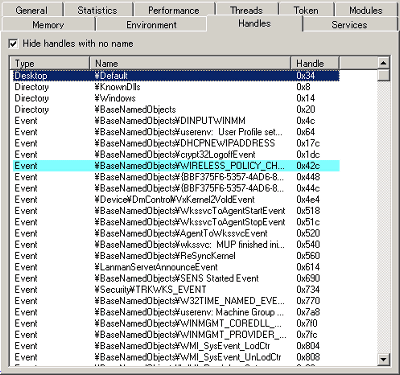
Task: Select the SENS Started Event row
Action: [176, 278]
